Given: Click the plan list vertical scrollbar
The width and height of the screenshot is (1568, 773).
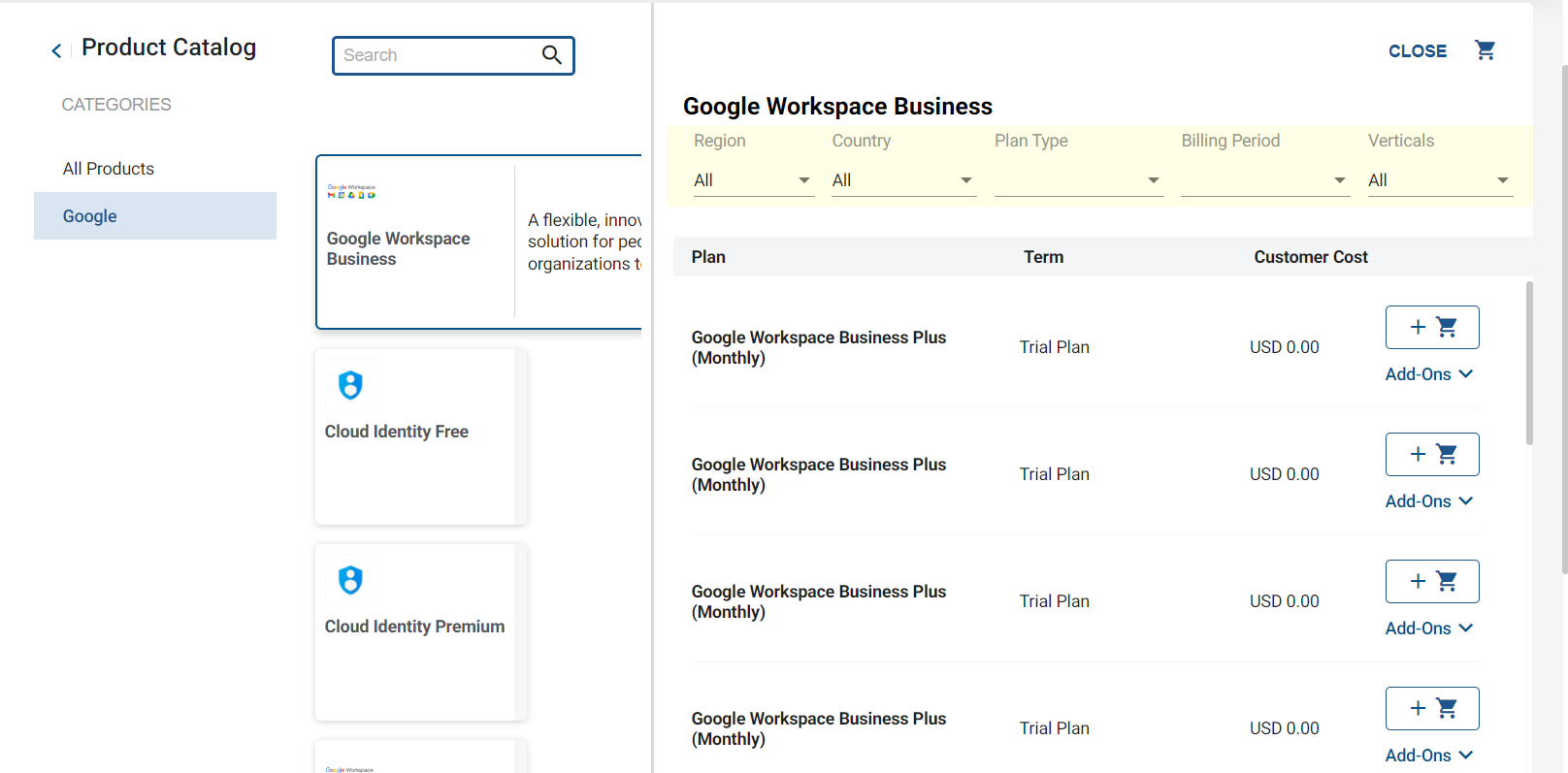Looking at the screenshot, I should [1529, 364].
